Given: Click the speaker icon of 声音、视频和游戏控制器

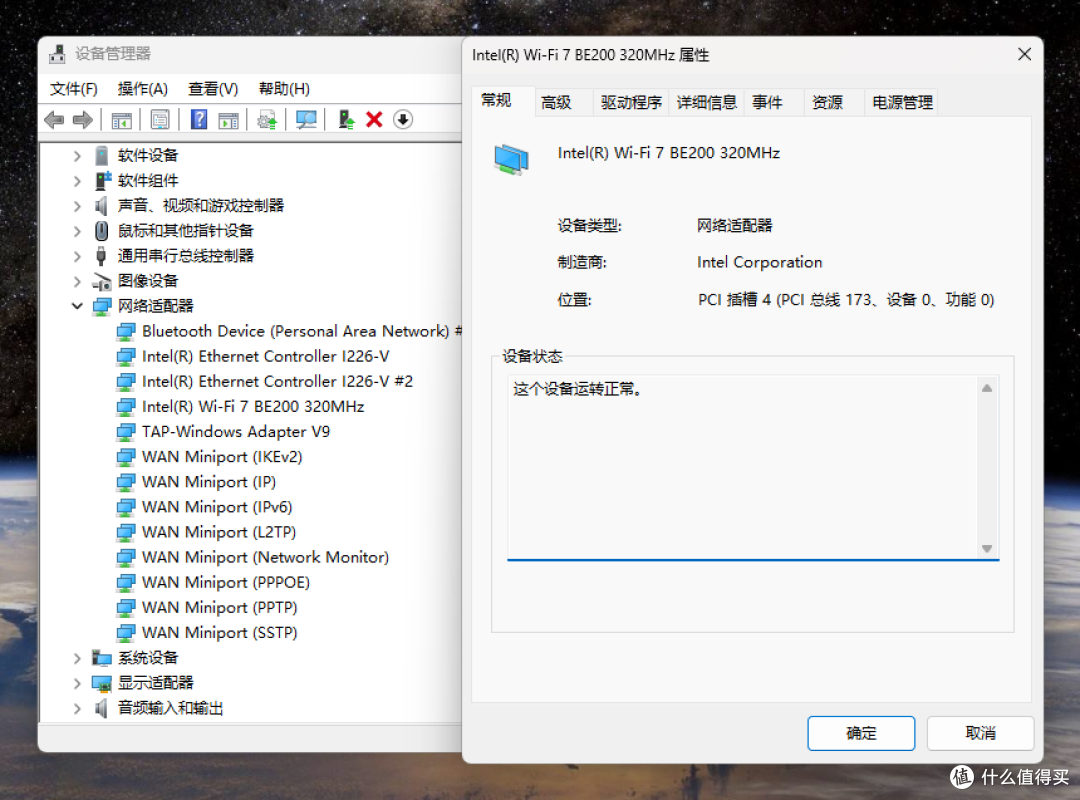Looking at the screenshot, I should click(101, 205).
